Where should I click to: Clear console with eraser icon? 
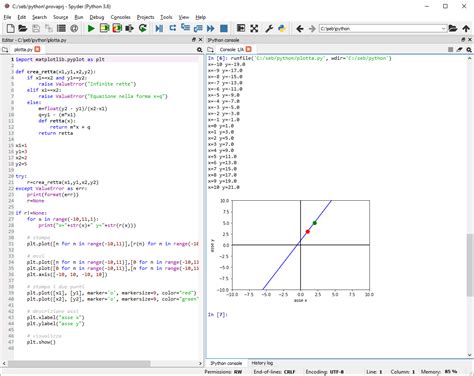click(460, 50)
